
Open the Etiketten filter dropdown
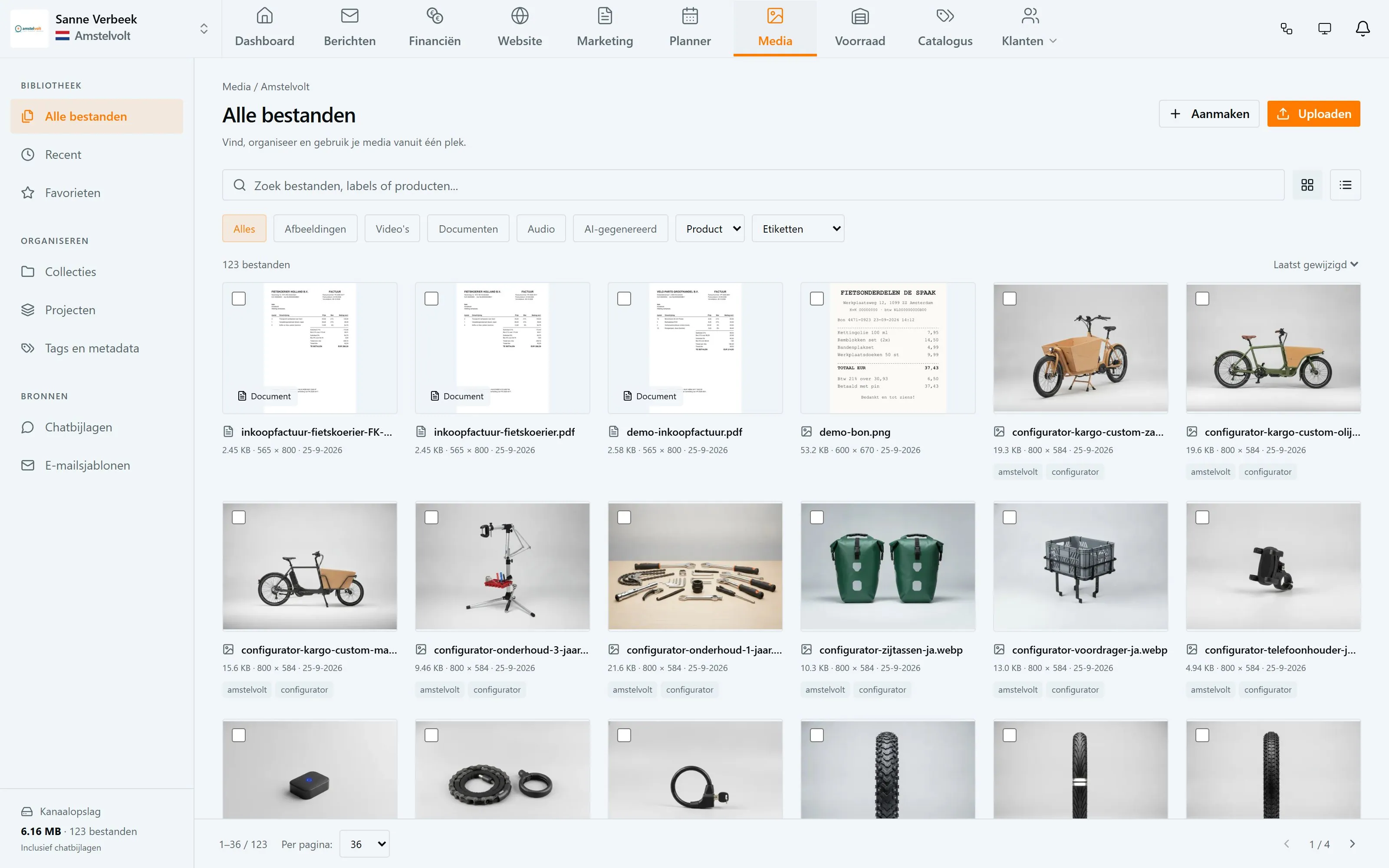coord(798,228)
